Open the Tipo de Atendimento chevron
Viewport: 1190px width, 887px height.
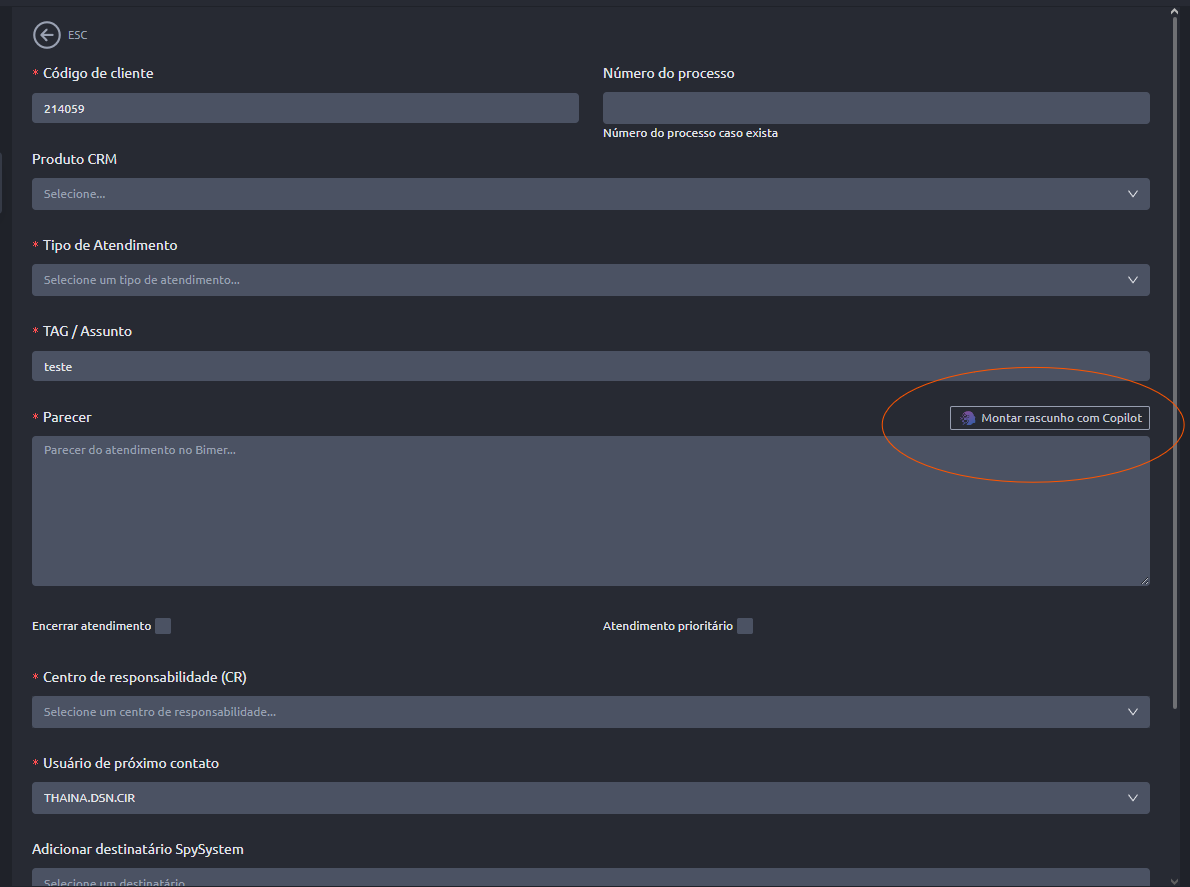1132,280
